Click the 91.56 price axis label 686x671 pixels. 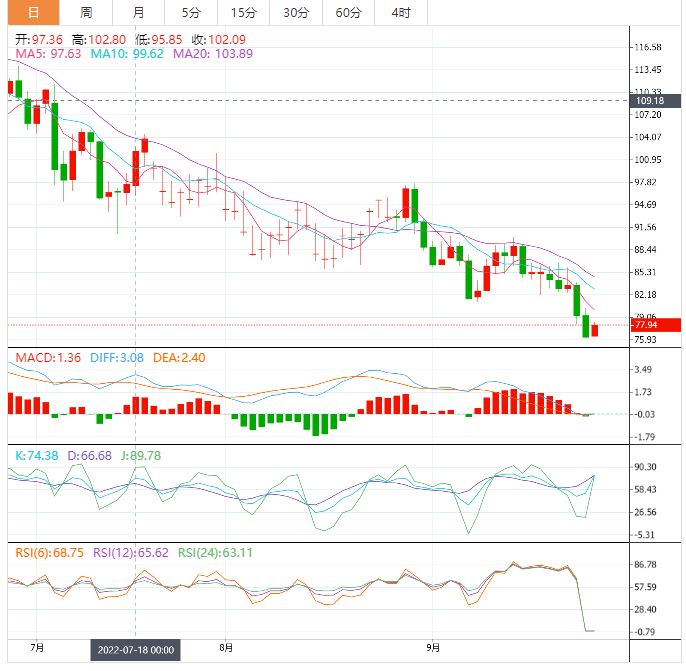point(645,227)
